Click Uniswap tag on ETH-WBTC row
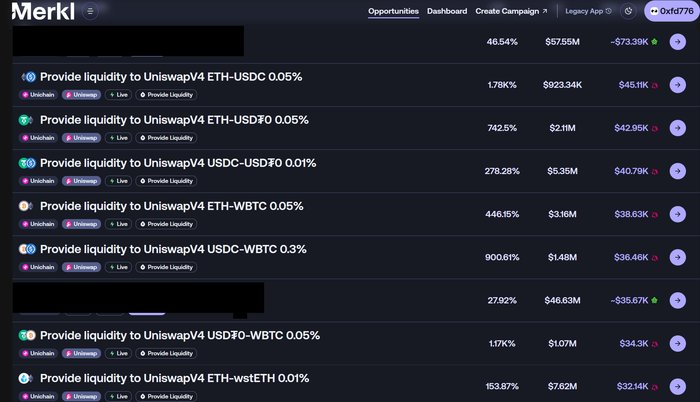700x402 pixels. coord(81,224)
